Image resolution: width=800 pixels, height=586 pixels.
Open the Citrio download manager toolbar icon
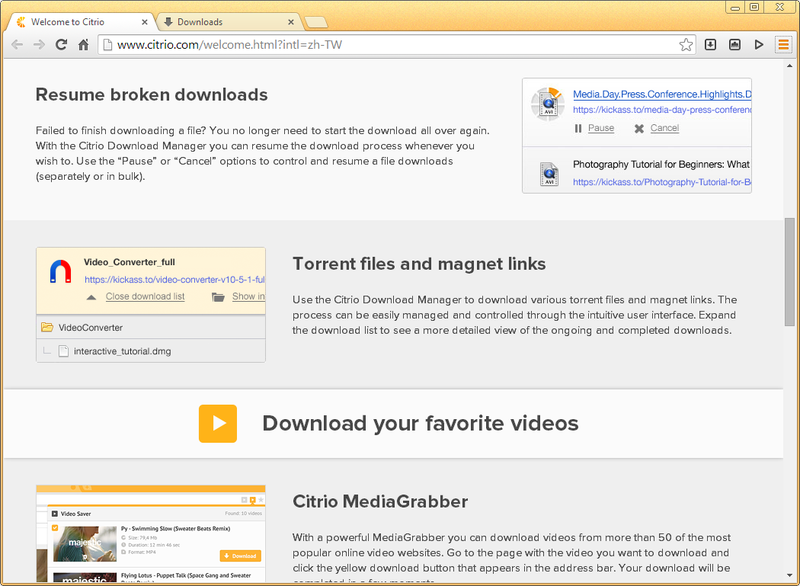coord(710,45)
